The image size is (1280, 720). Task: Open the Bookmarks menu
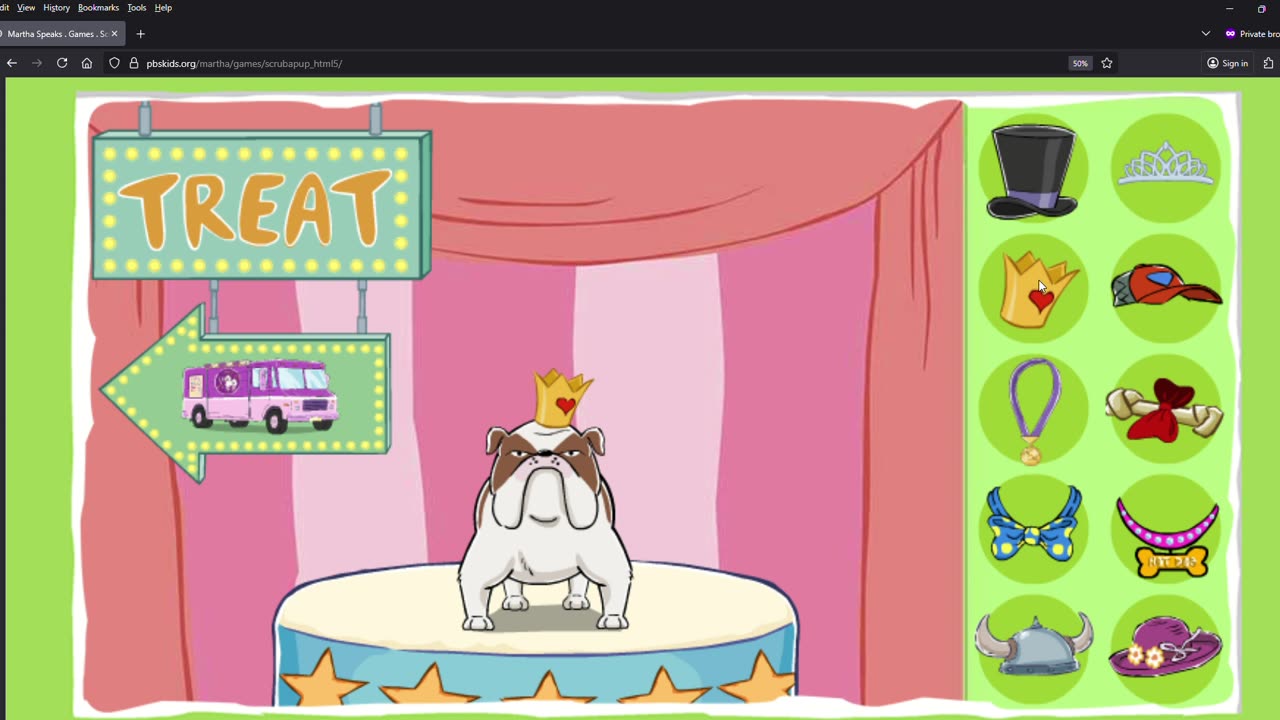[x=98, y=8]
